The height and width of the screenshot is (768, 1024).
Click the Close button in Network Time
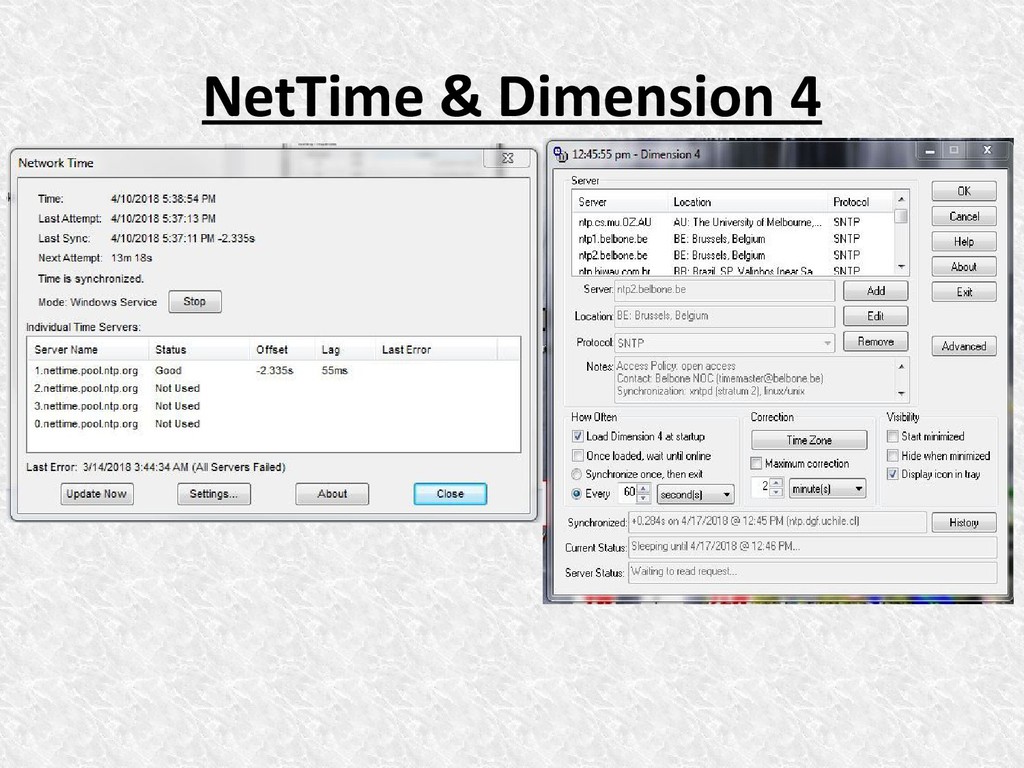pyautogui.click(x=450, y=494)
